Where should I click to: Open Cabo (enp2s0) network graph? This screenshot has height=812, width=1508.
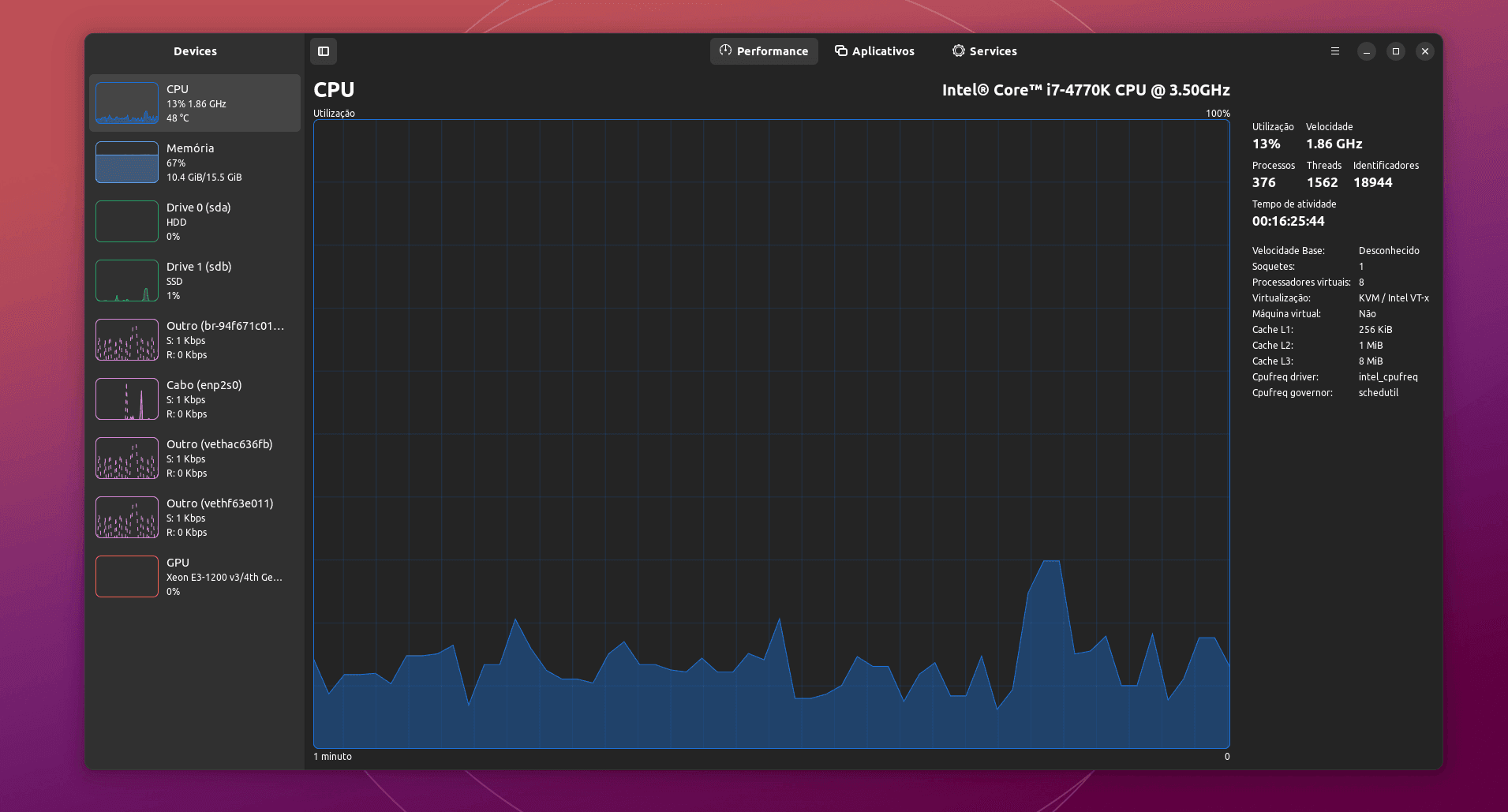tap(195, 399)
